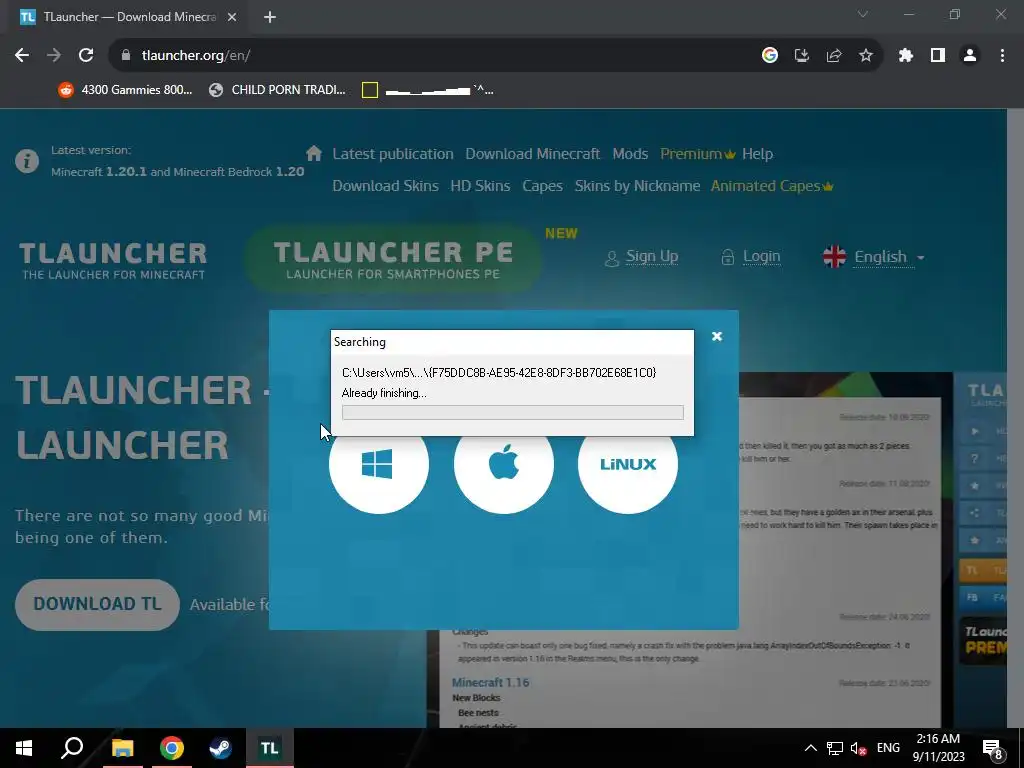The width and height of the screenshot is (1024, 768).
Task: Show hidden system tray icons
Action: click(x=810, y=748)
